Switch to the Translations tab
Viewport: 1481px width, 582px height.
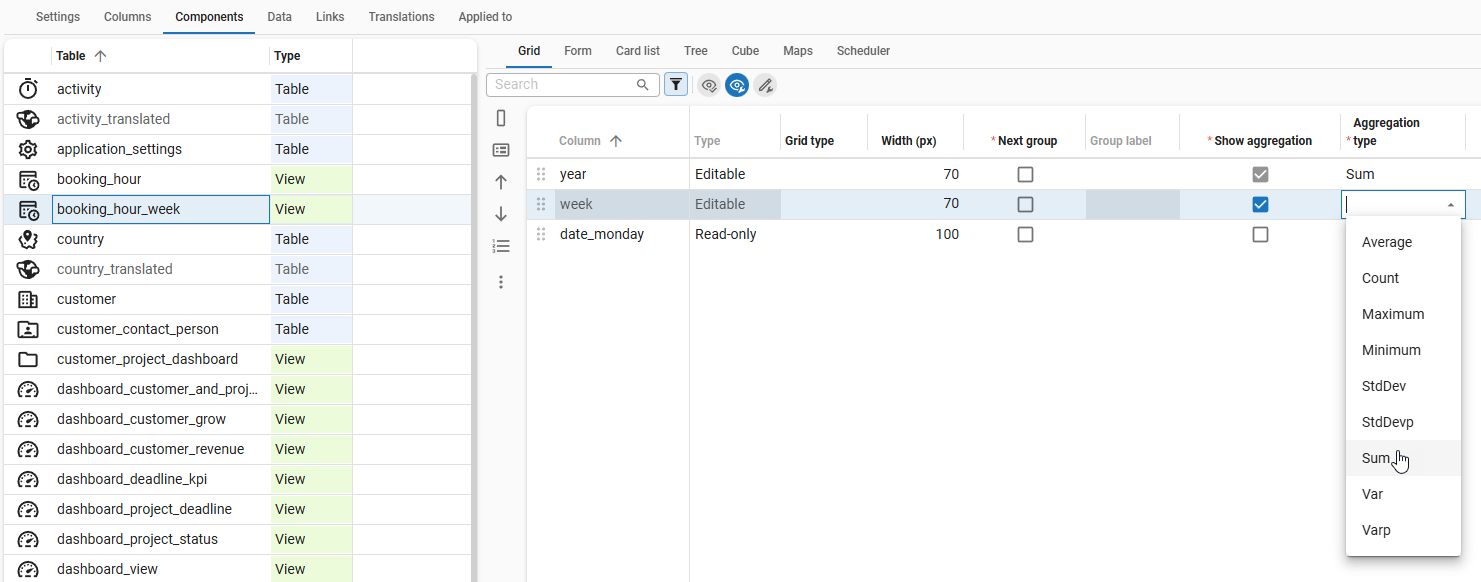pyautogui.click(x=400, y=16)
